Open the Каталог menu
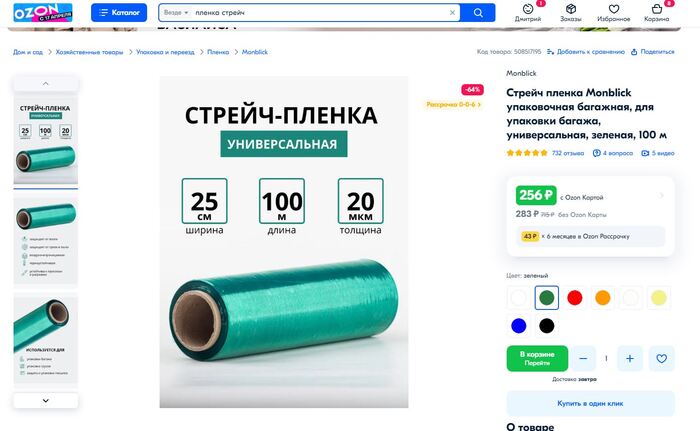700x431 pixels. point(119,13)
